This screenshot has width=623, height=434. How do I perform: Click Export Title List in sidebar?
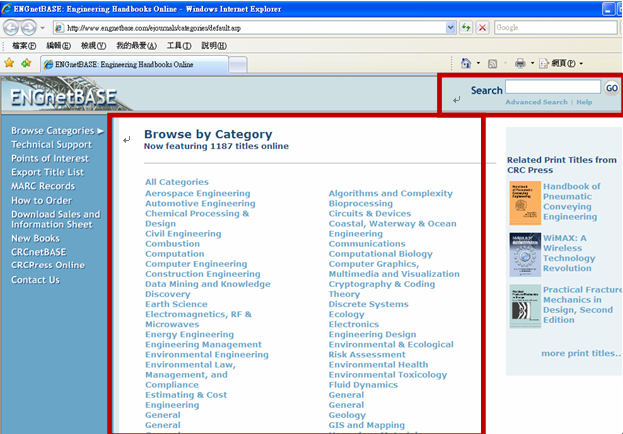pos(48,172)
